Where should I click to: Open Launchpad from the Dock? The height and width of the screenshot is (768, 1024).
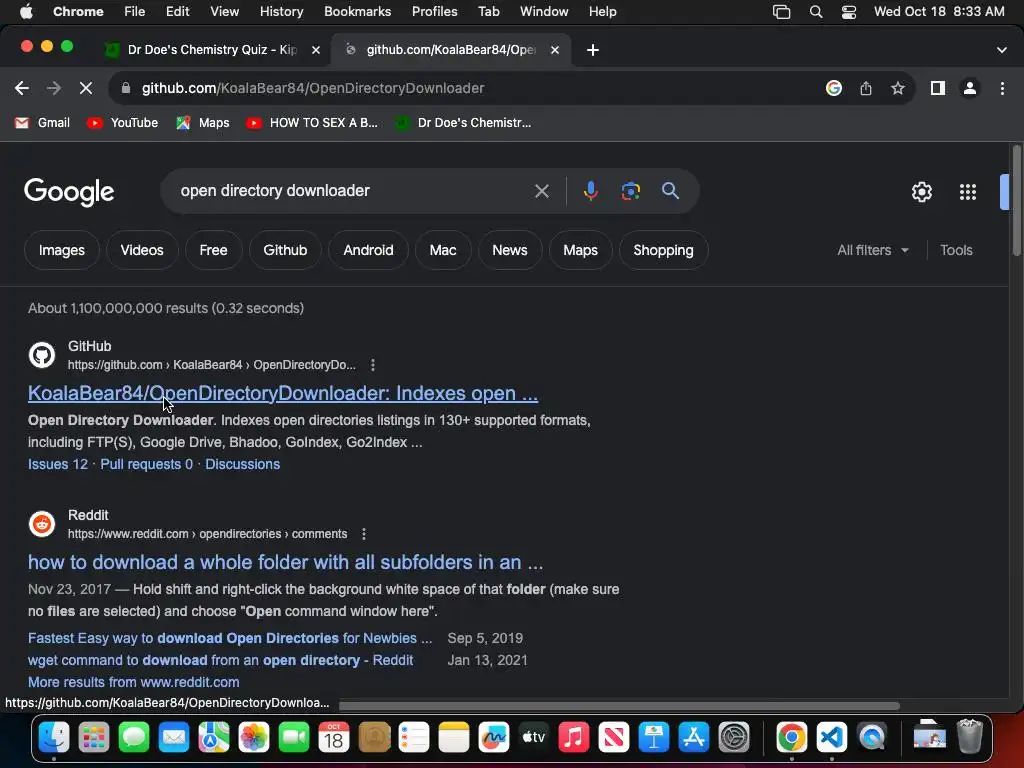93,738
